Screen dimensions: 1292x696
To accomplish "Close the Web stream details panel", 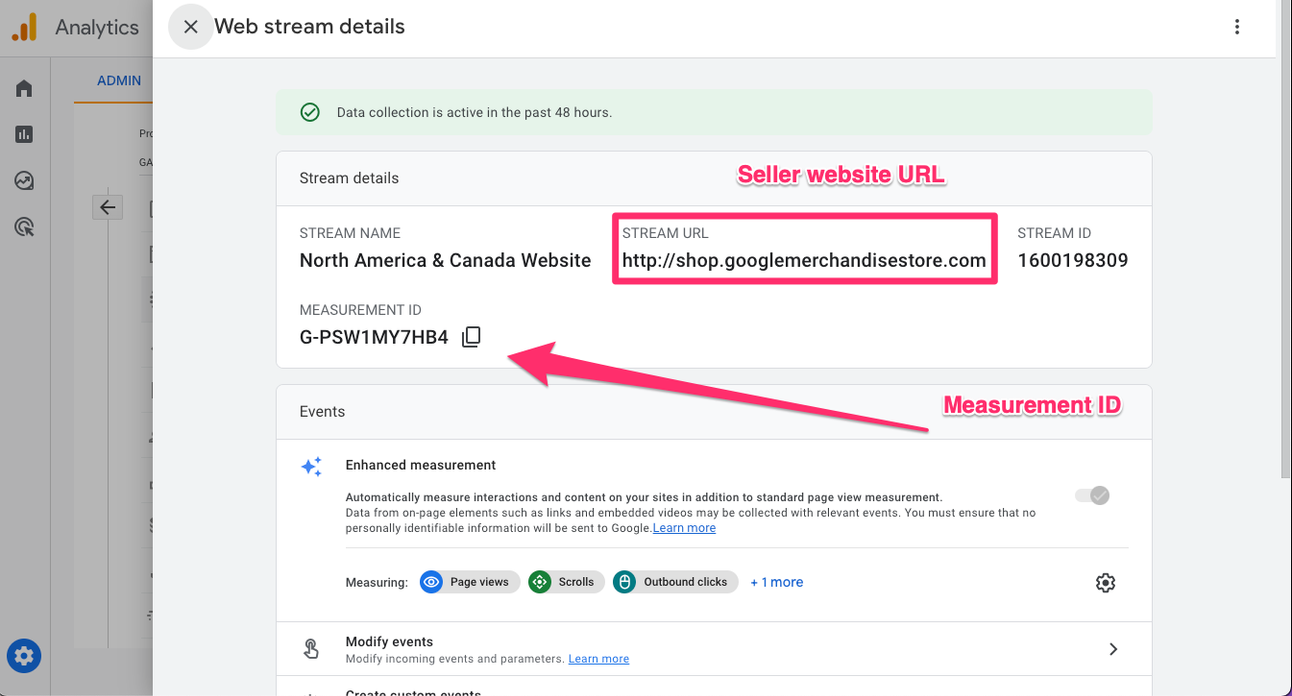I will point(191,27).
